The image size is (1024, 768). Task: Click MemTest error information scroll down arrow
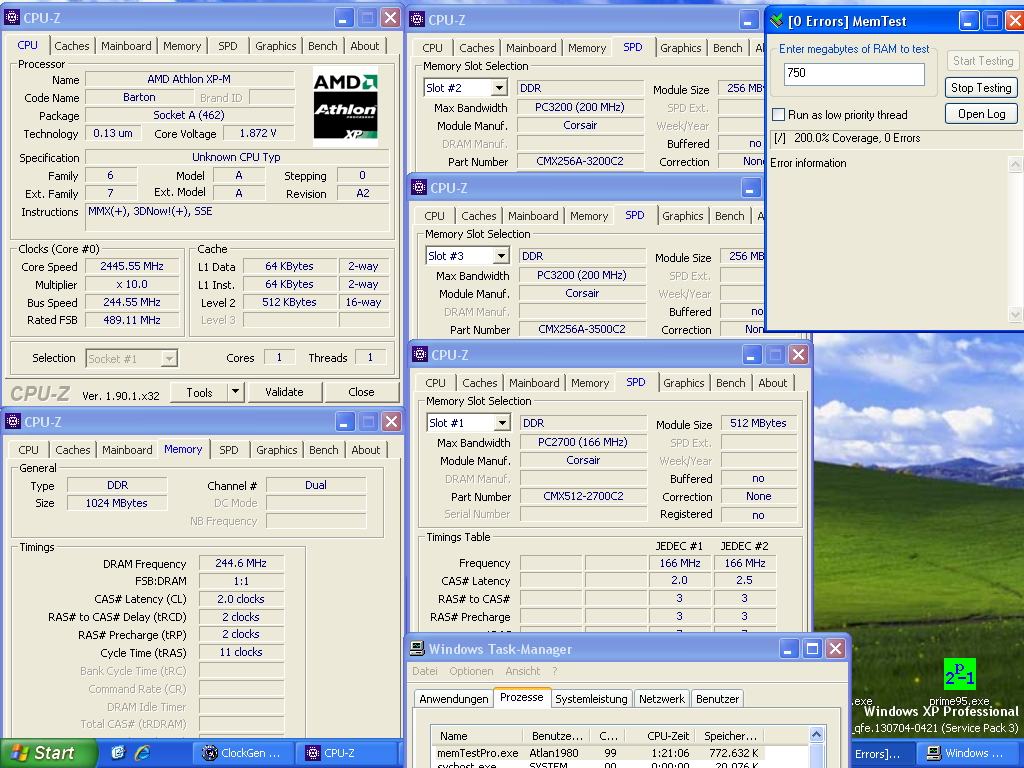pos(1016,315)
